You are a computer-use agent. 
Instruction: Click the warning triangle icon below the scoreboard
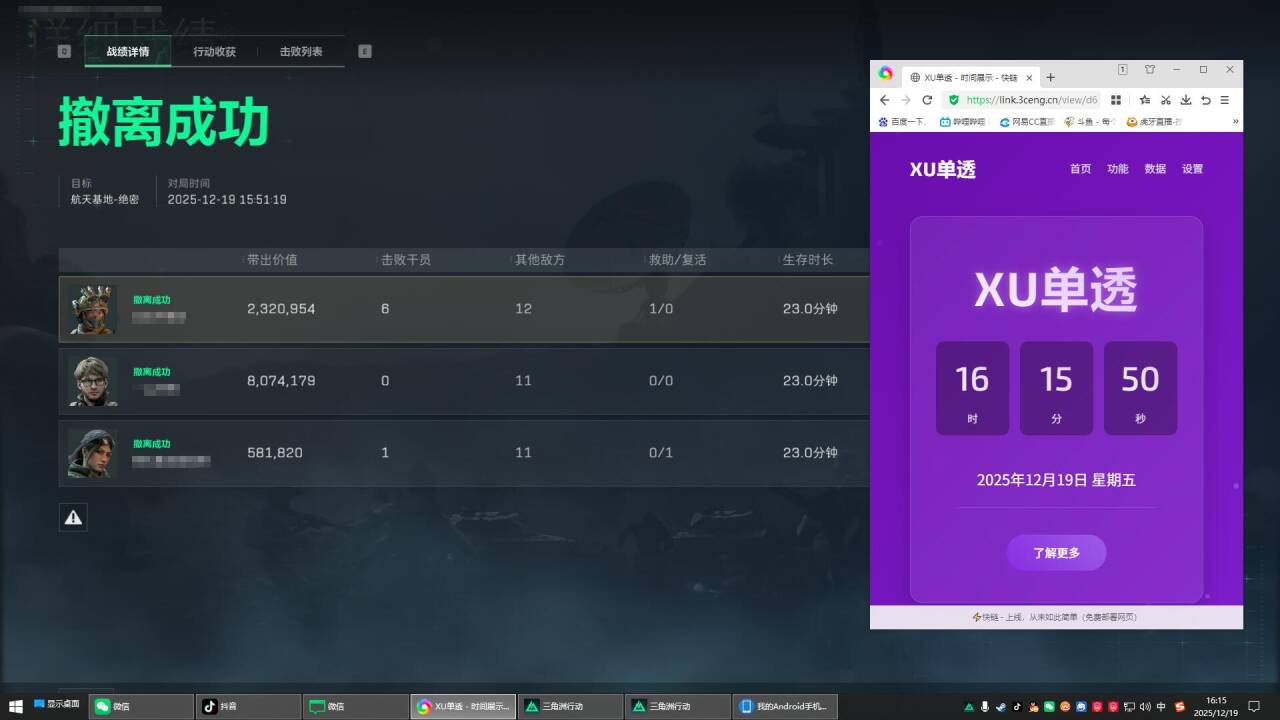pyautogui.click(x=72, y=517)
